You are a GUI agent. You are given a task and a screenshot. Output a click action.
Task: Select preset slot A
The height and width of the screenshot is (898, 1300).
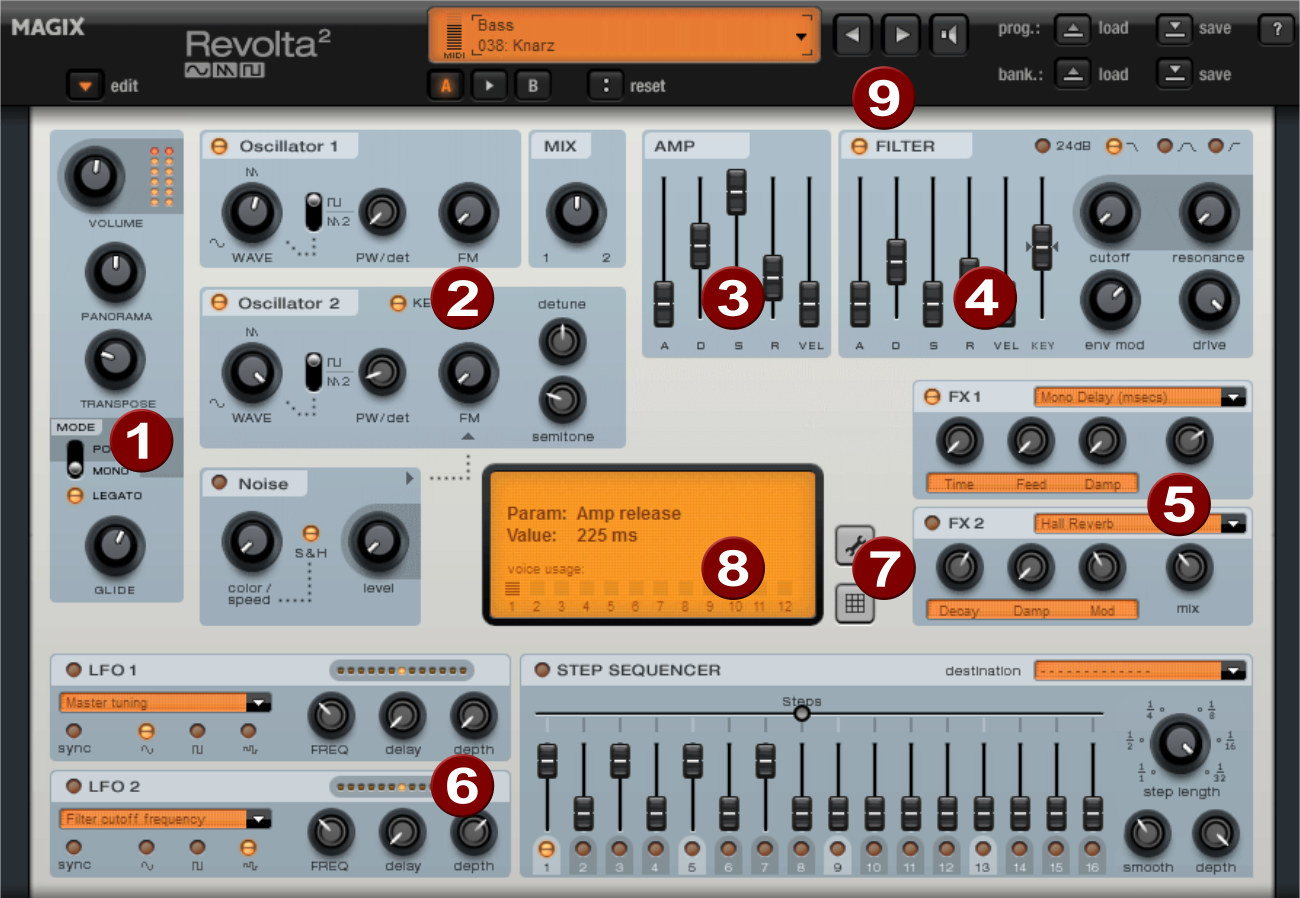click(x=446, y=86)
